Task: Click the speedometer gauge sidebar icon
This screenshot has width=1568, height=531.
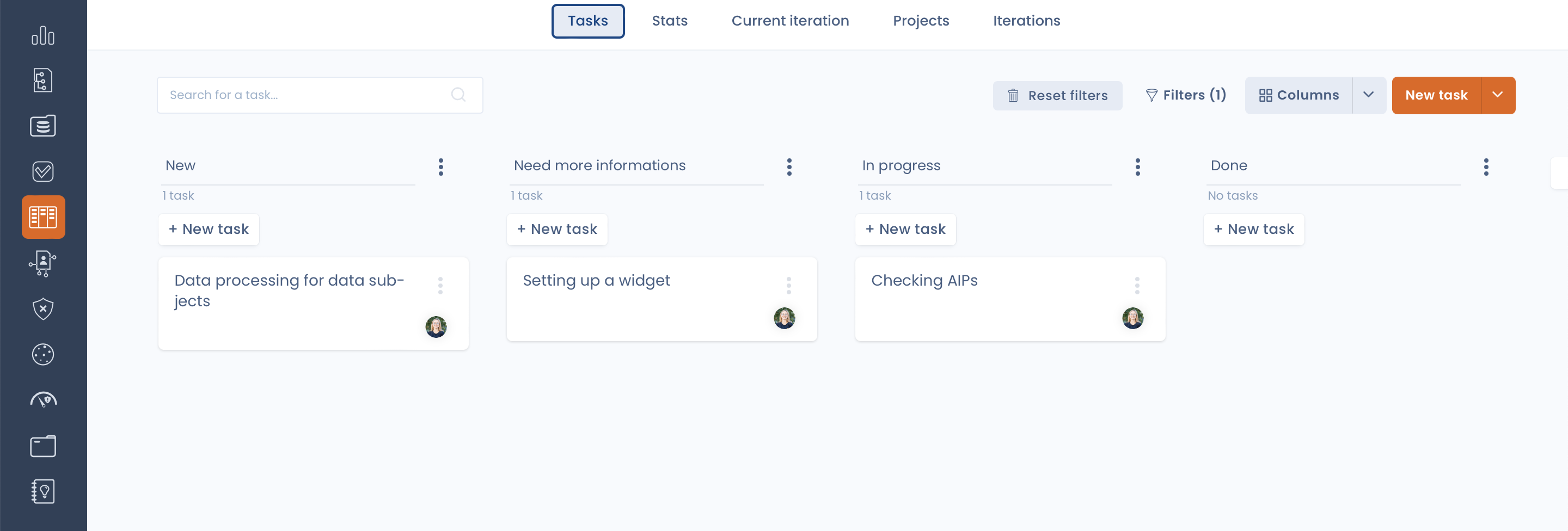Action: point(42,400)
